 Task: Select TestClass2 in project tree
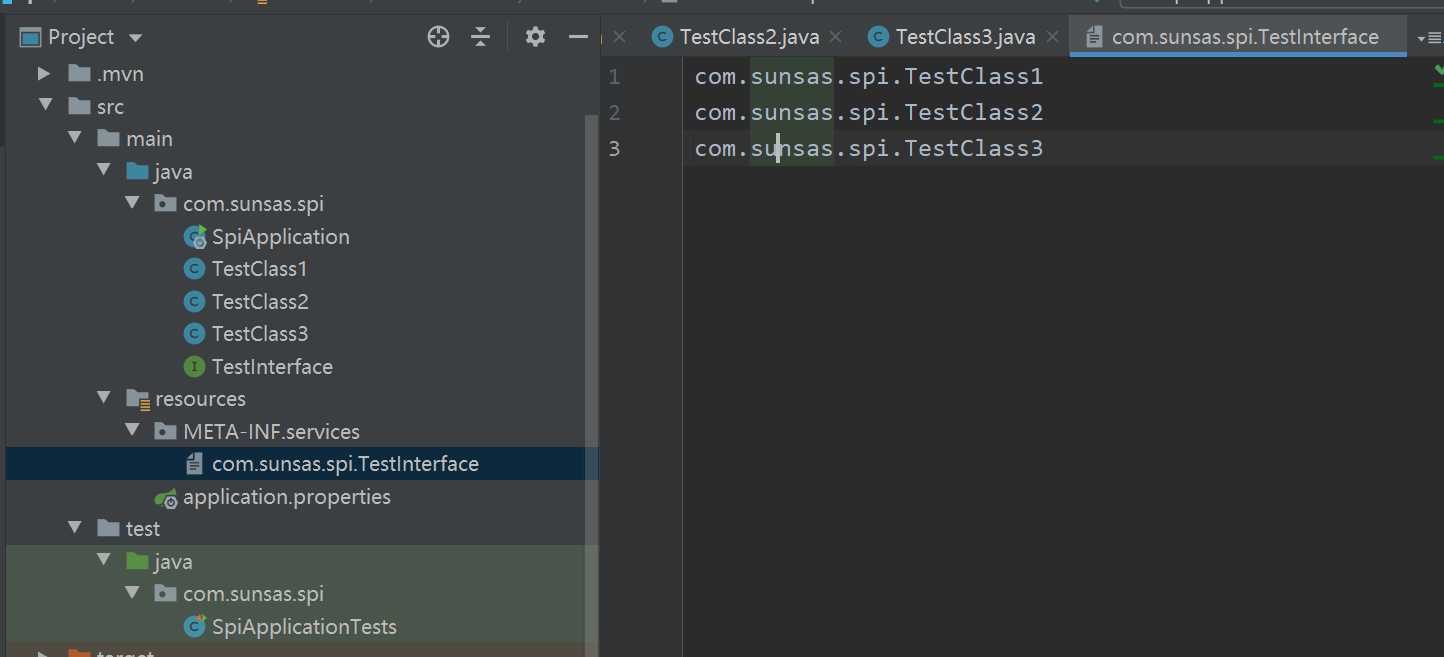pyautogui.click(x=260, y=302)
